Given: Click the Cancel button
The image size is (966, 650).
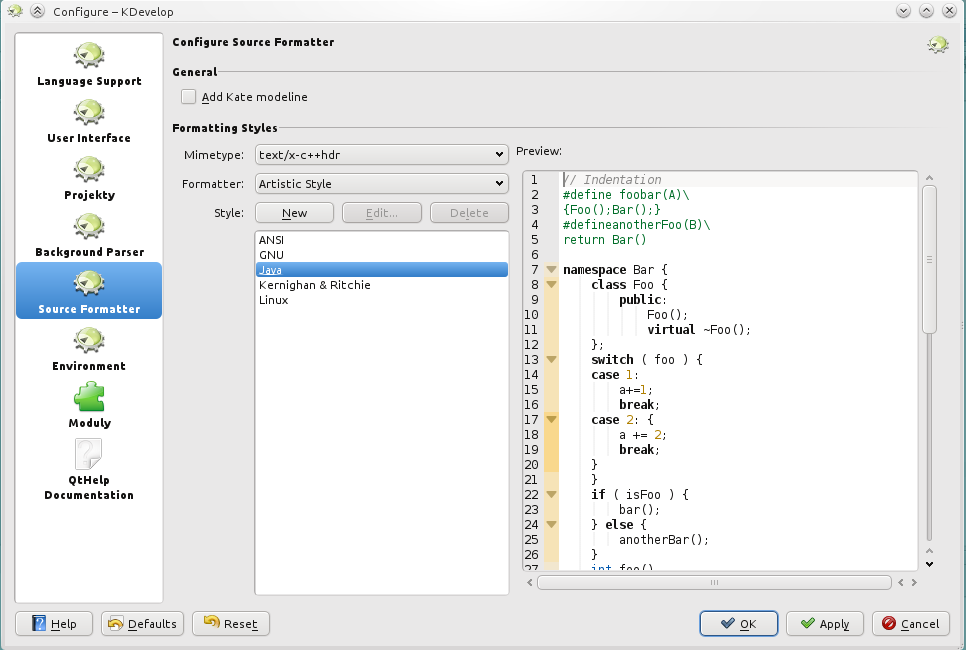Looking at the screenshot, I should pyautogui.click(x=911, y=624).
